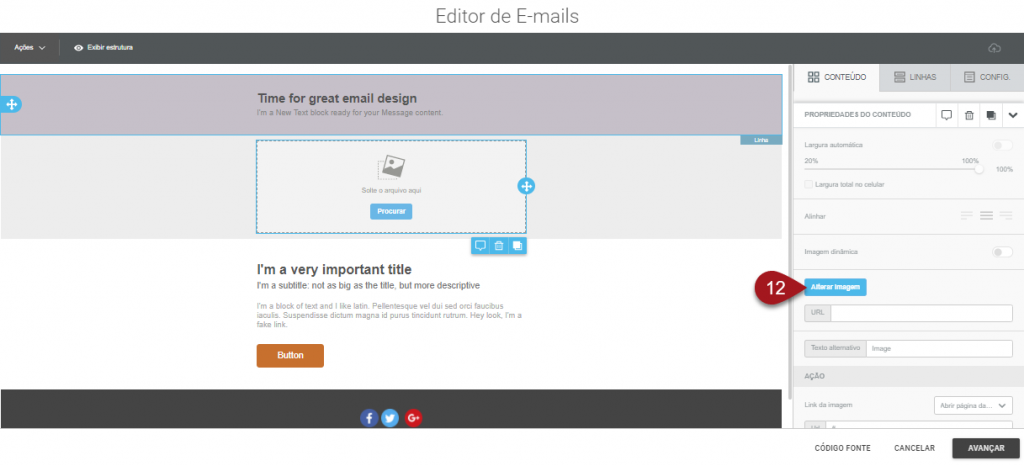Collapse the Propriedades do Conteúdo panel chevron

(1012, 115)
